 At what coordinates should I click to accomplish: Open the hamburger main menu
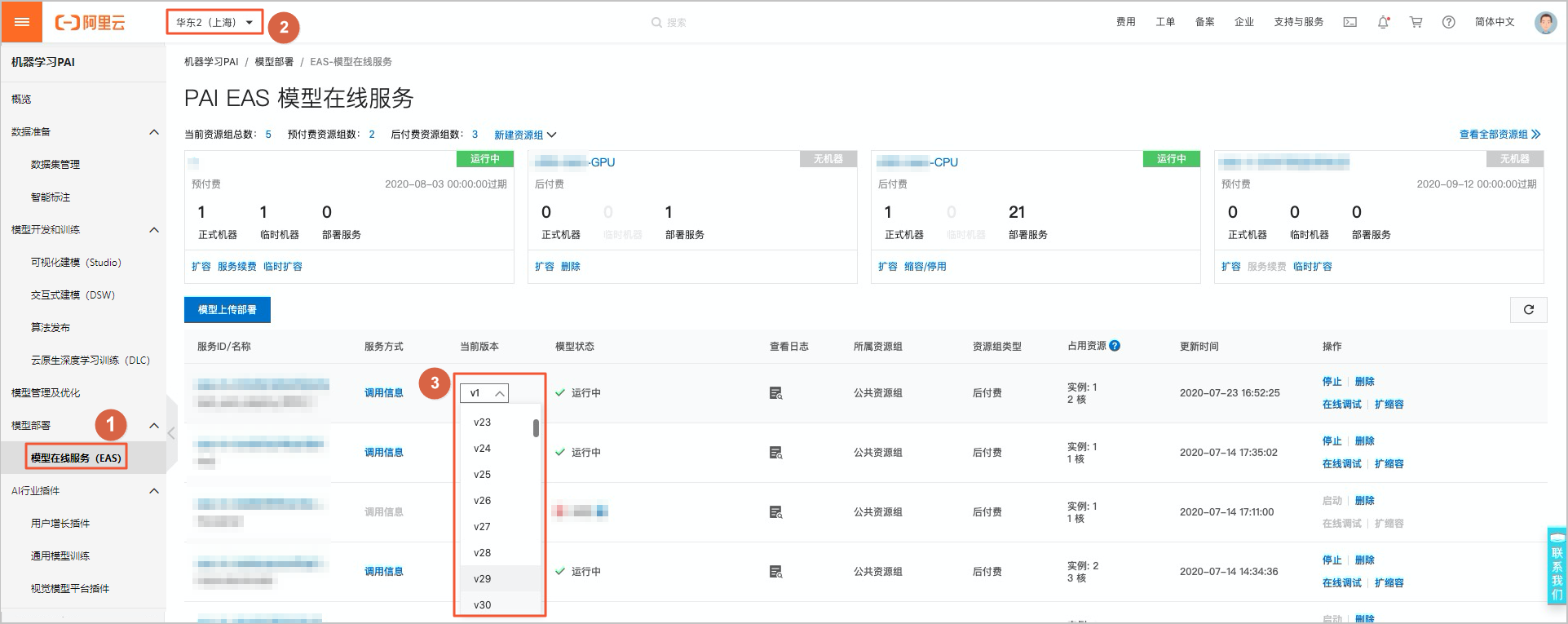[22, 22]
